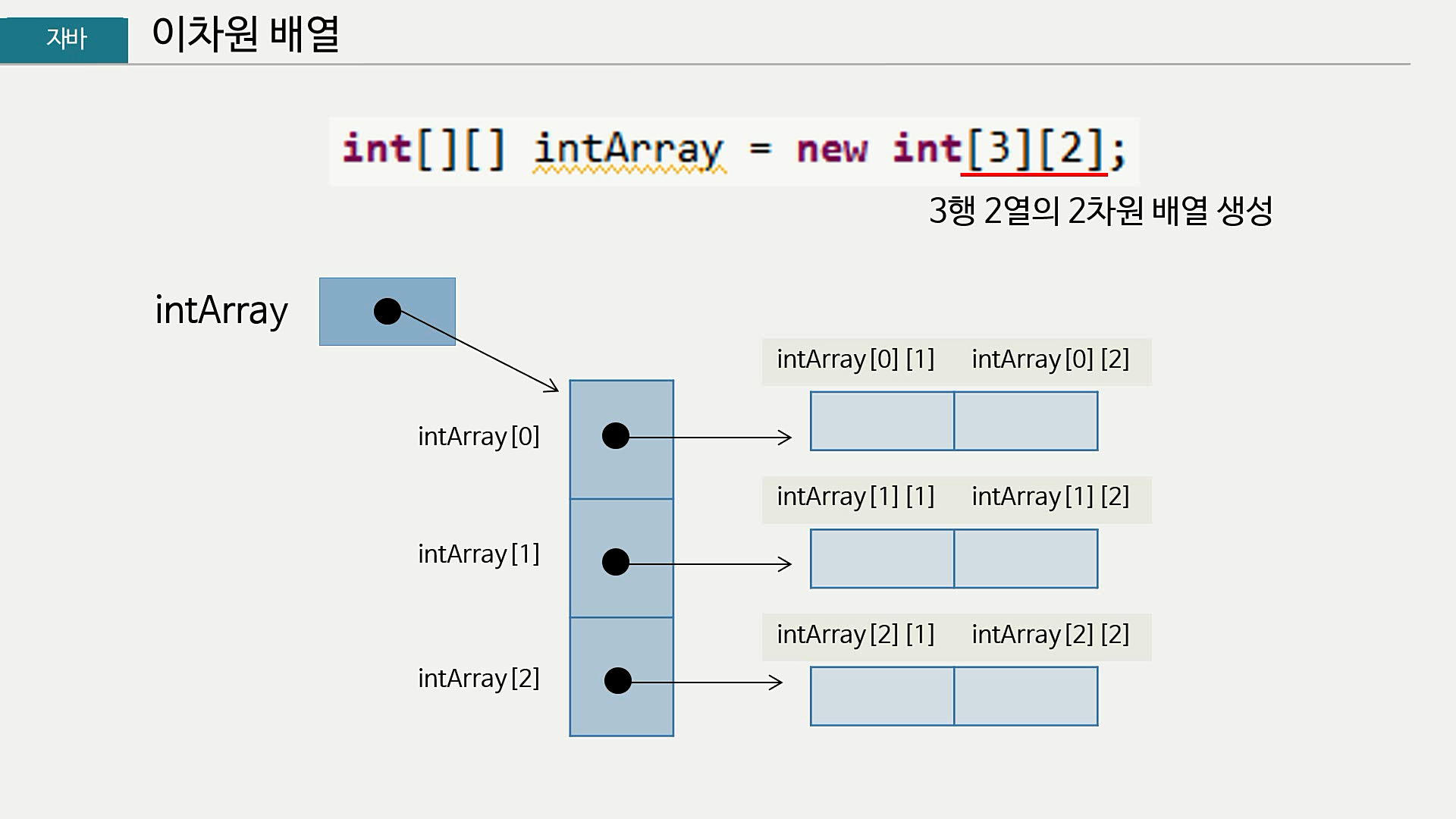The width and height of the screenshot is (1456, 819).
Task: Click the diagonal arrowhead from the intArray box
Action: (x=552, y=387)
